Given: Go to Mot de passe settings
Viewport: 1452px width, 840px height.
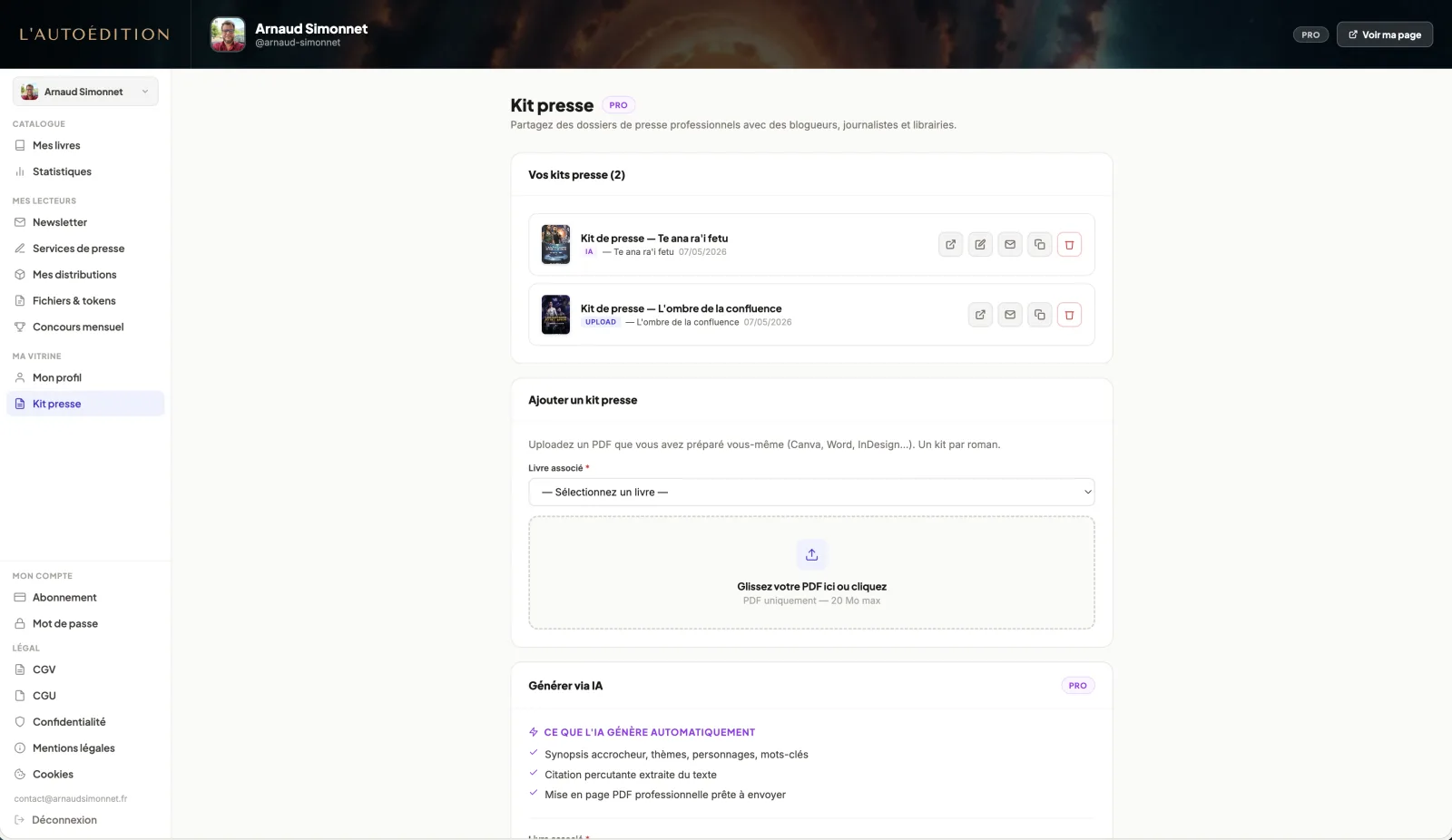Looking at the screenshot, I should click(x=85, y=624).
